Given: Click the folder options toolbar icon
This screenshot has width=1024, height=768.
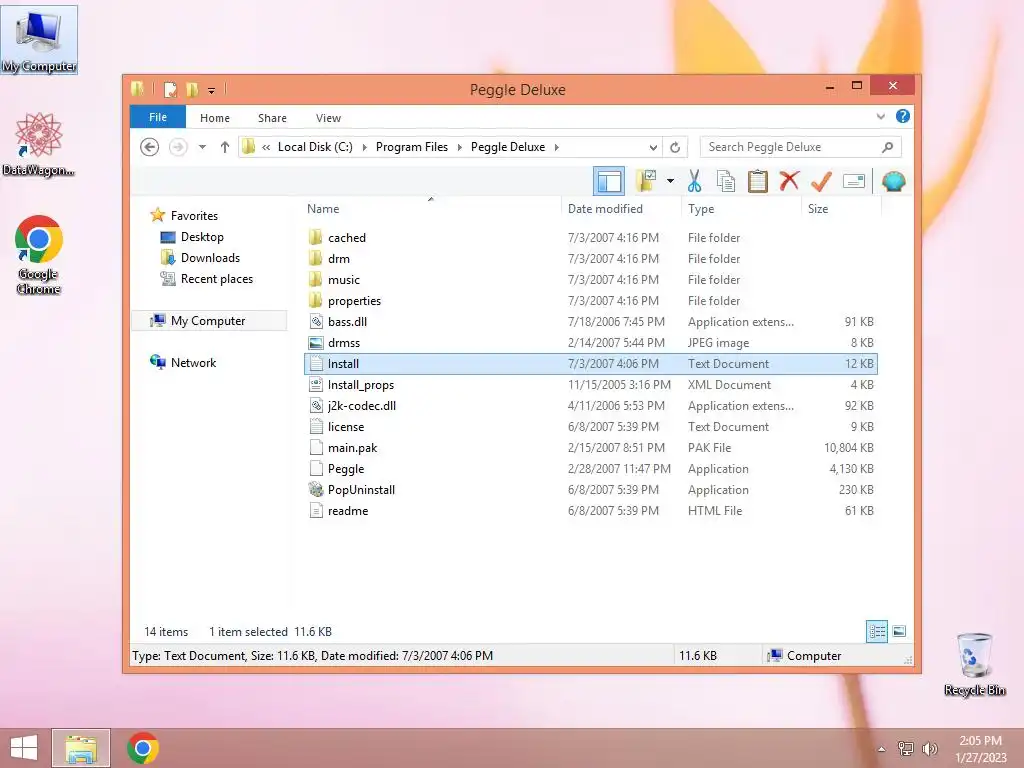Looking at the screenshot, I should pos(646,181).
